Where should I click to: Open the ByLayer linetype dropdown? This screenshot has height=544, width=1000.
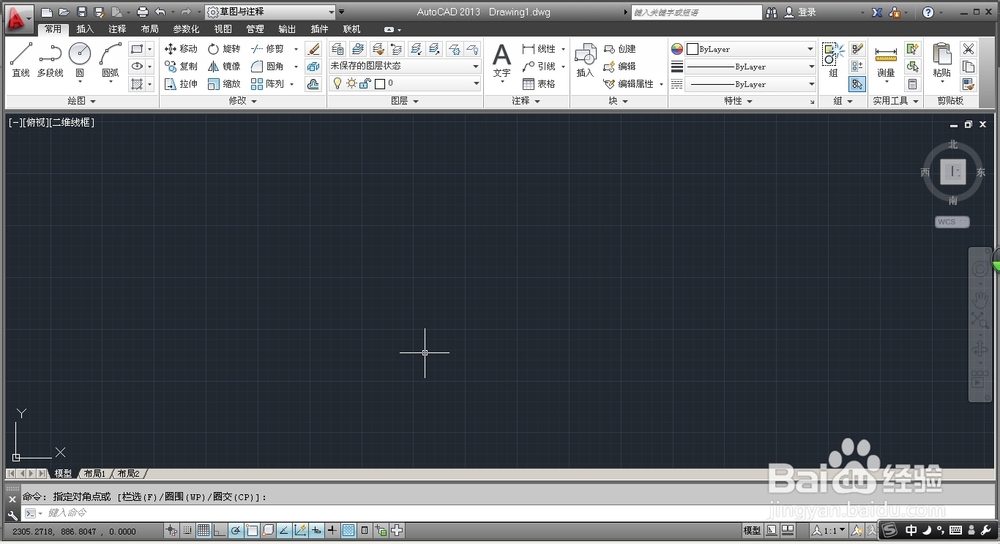click(x=750, y=84)
